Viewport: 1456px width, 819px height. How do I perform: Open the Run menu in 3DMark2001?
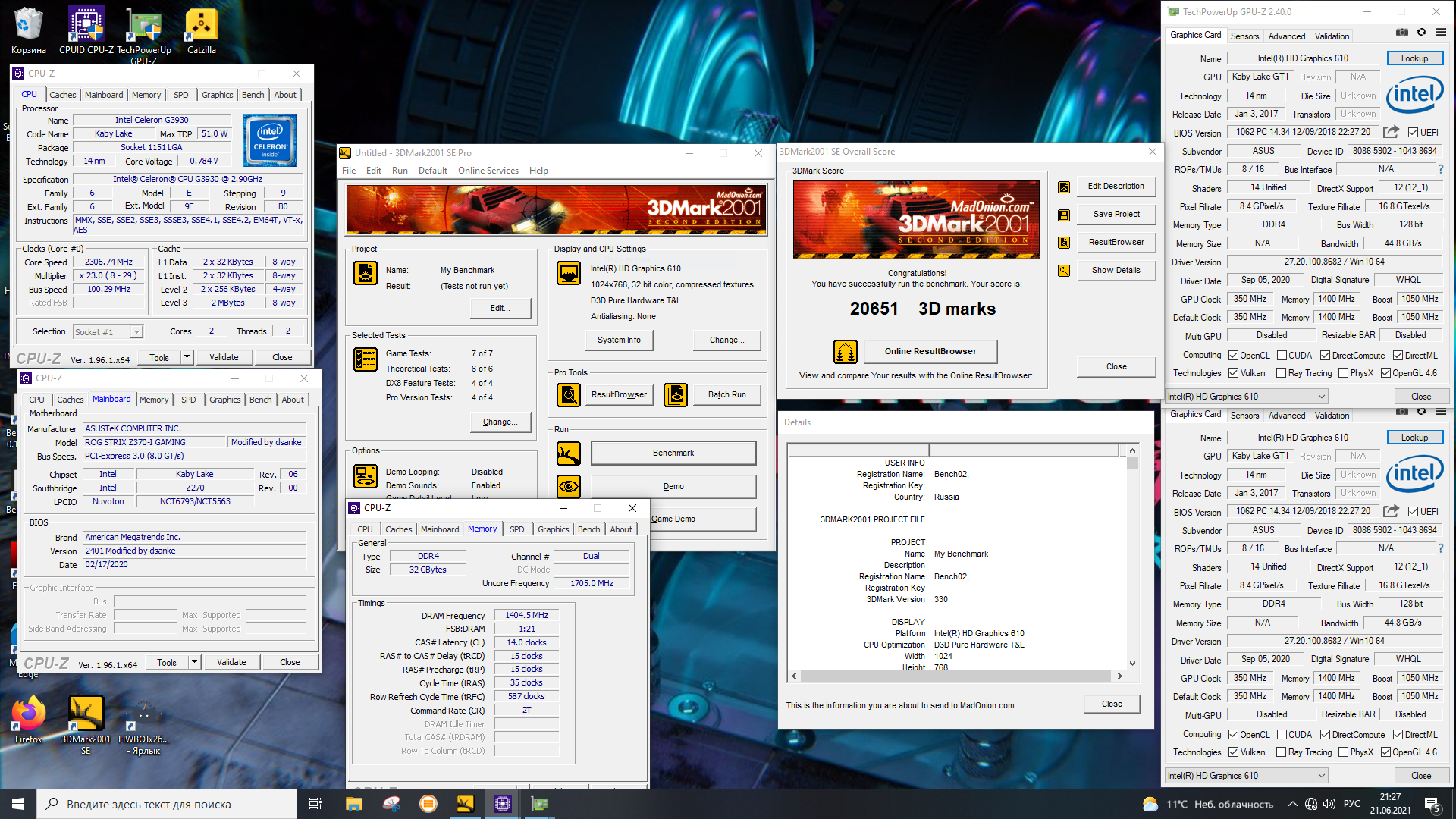pos(400,171)
